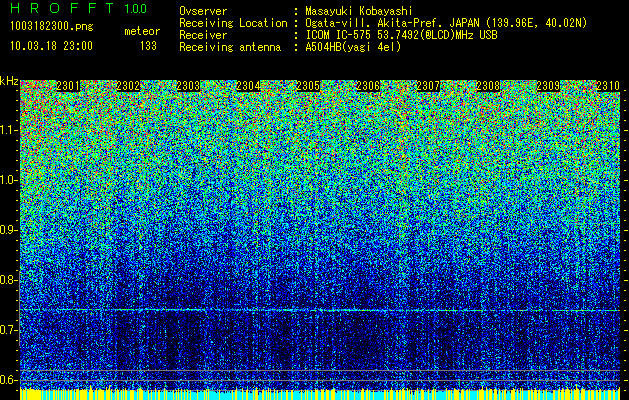Viewport: 629px width, 400px height.
Task: Click the 2307 time marker
Action: (428, 86)
